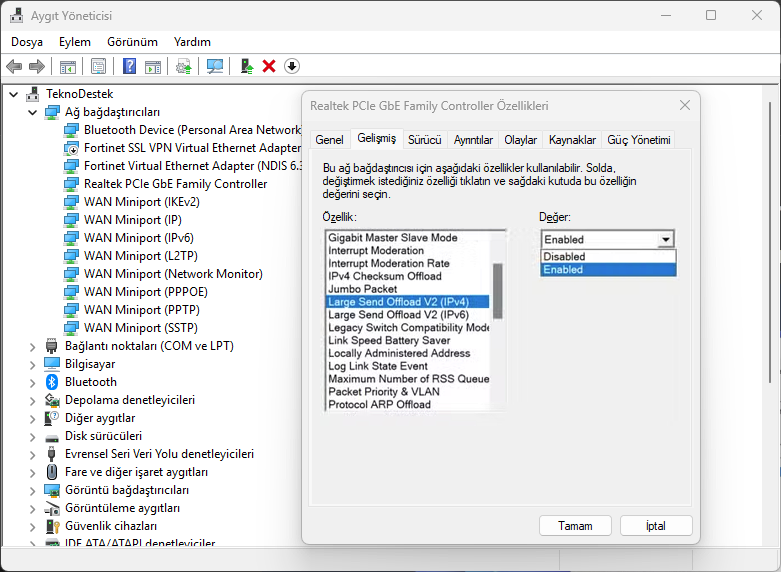This screenshot has width=781, height=572.
Task: Choose Enabled in the value list
Action: coord(608,270)
